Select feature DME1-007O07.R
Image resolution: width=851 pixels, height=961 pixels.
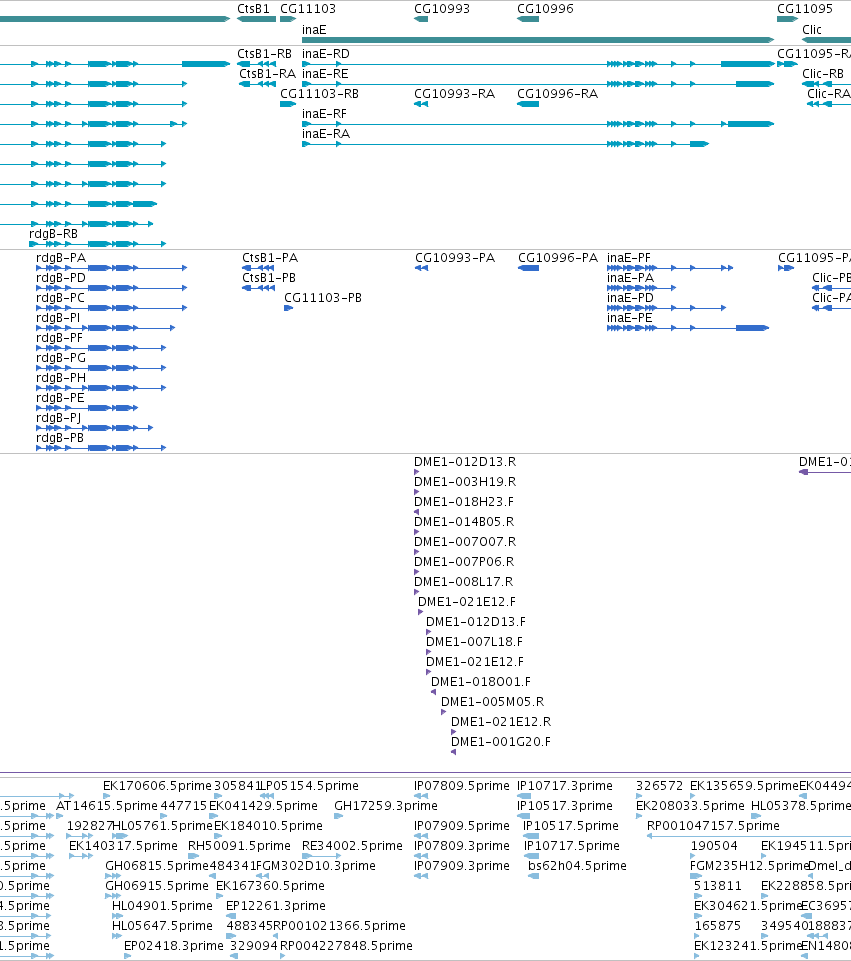[x=417, y=552]
